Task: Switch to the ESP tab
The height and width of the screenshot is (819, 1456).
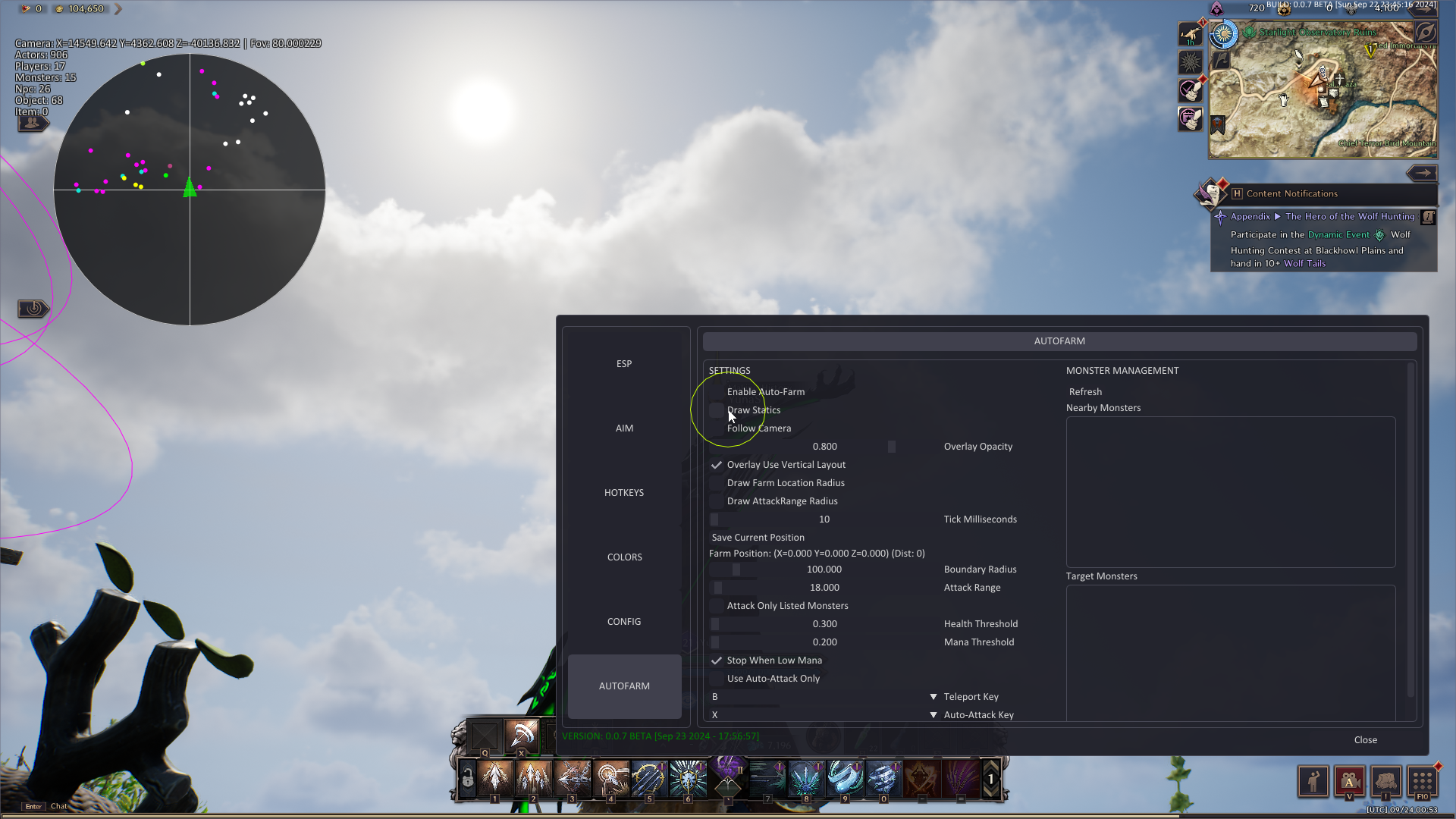Action: [x=624, y=364]
